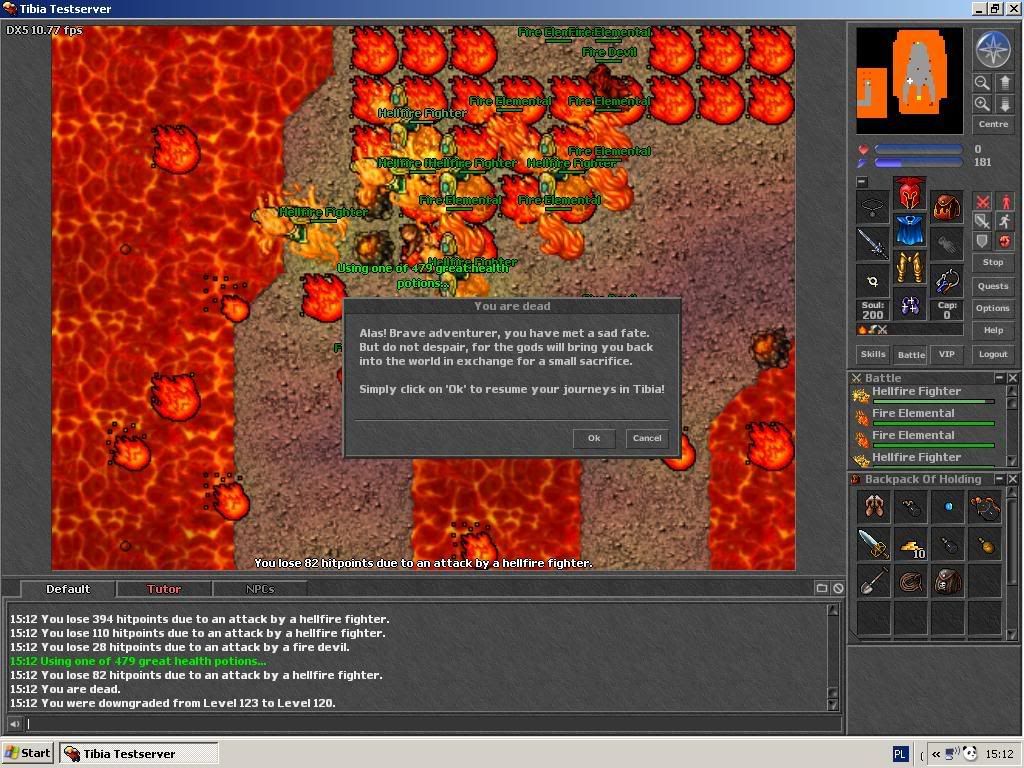Toggle the VIP list window button
Viewport: 1024px width, 768px height.
coord(947,354)
